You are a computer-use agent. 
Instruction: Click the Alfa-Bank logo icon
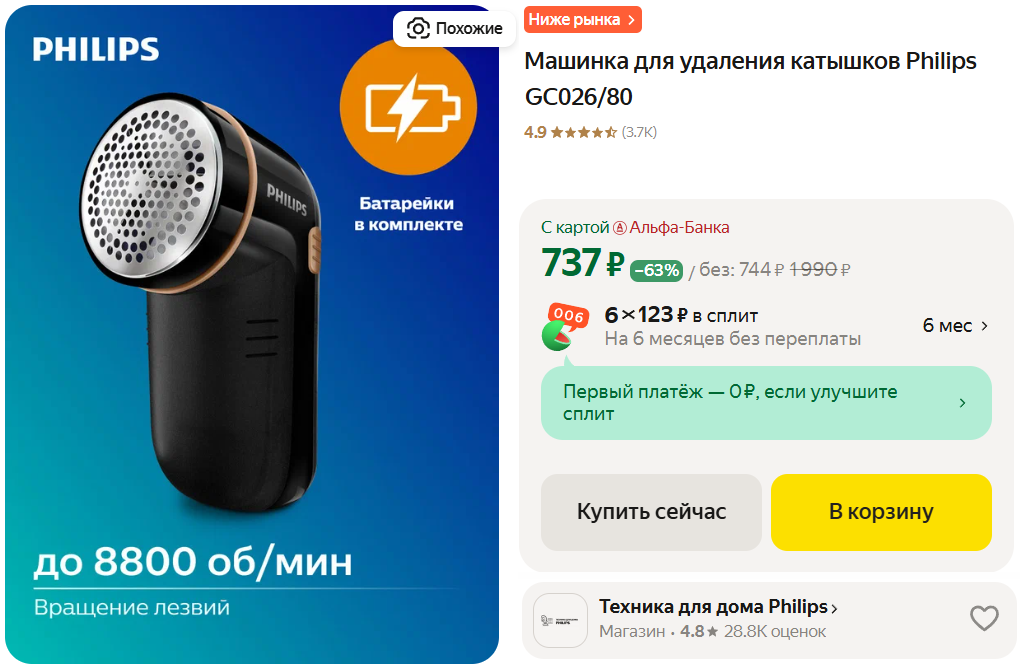click(x=619, y=228)
